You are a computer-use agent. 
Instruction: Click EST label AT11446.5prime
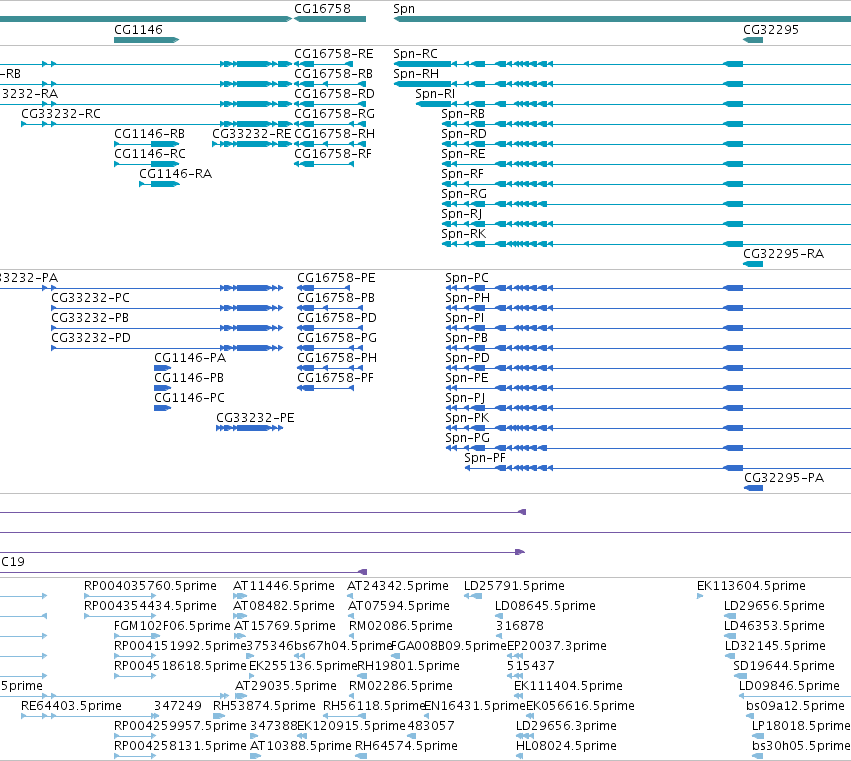pos(284,586)
